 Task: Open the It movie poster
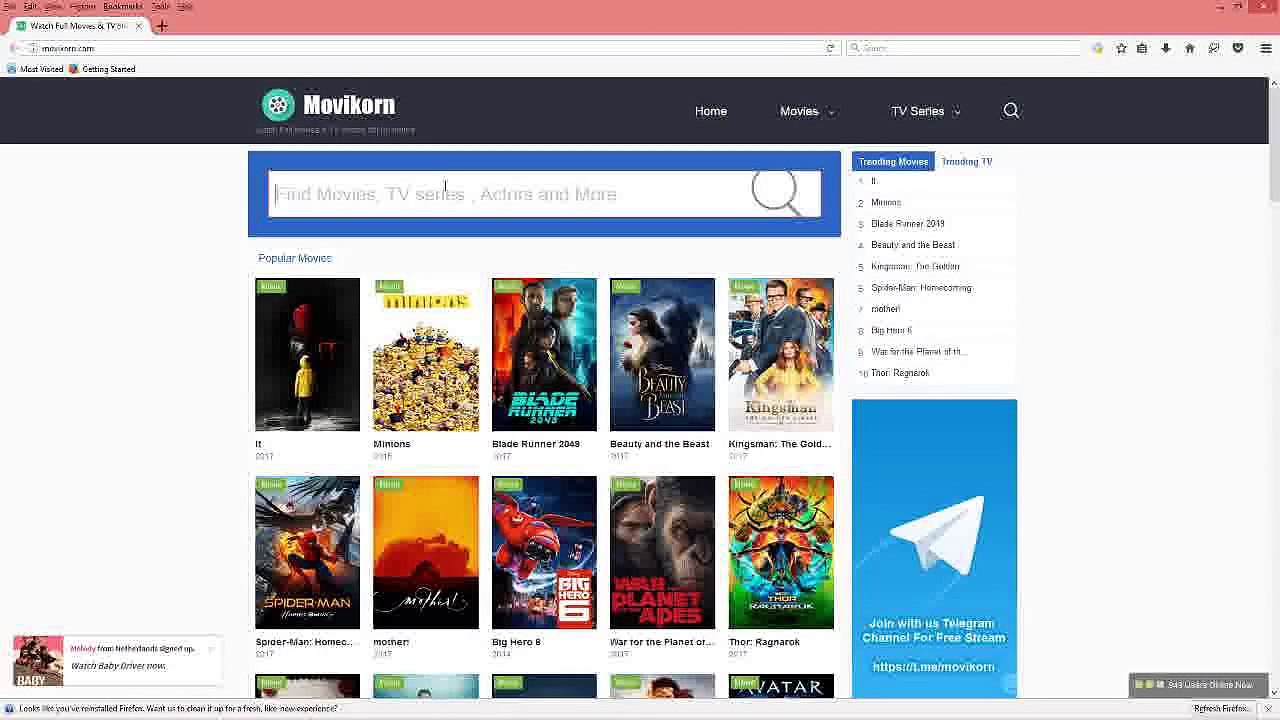307,354
